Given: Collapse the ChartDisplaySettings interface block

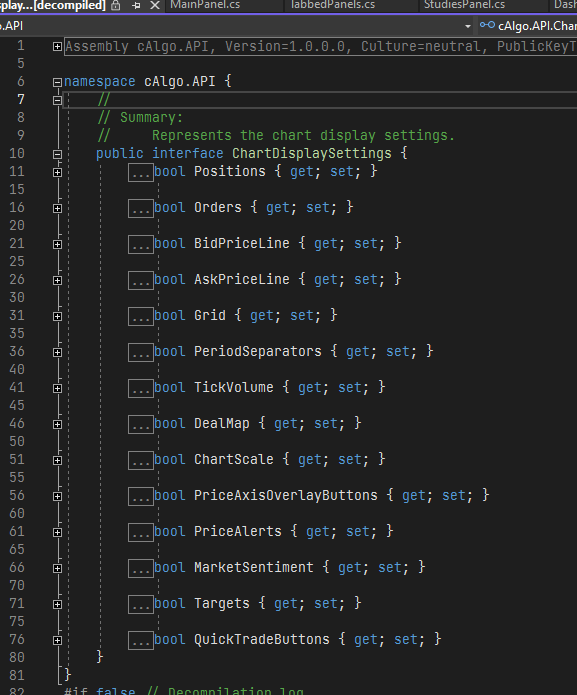Looking at the screenshot, I should 57,154.
